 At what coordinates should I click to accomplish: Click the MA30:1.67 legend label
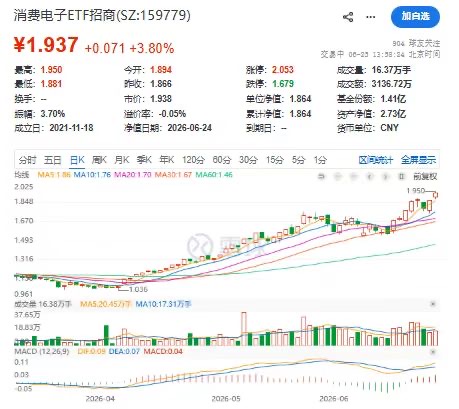click(173, 175)
